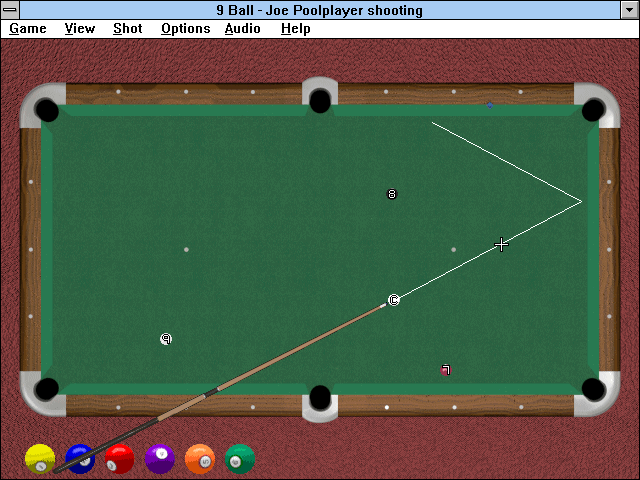Screen dimensions: 640x480
Task: Open the Game menu
Action: 28,29
